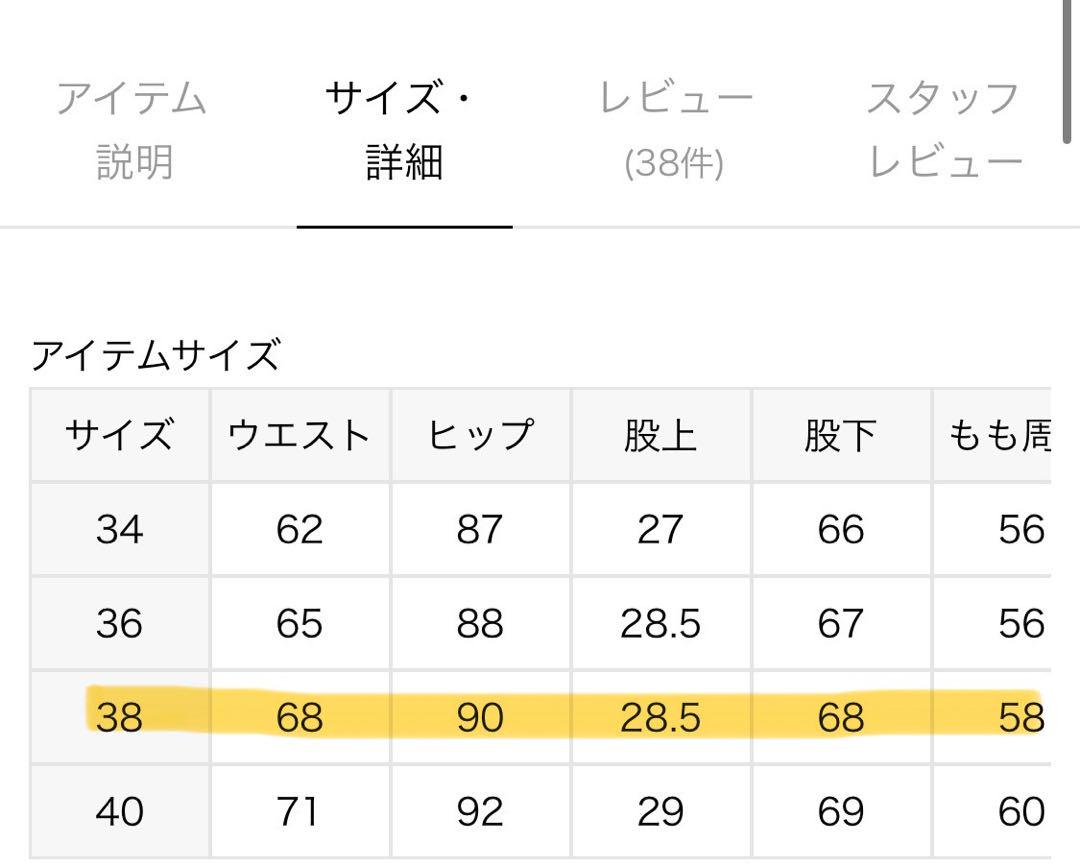Click the 股上 column header
Image resolution: width=1080 pixels, height=867 pixels.
coord(661,435)
